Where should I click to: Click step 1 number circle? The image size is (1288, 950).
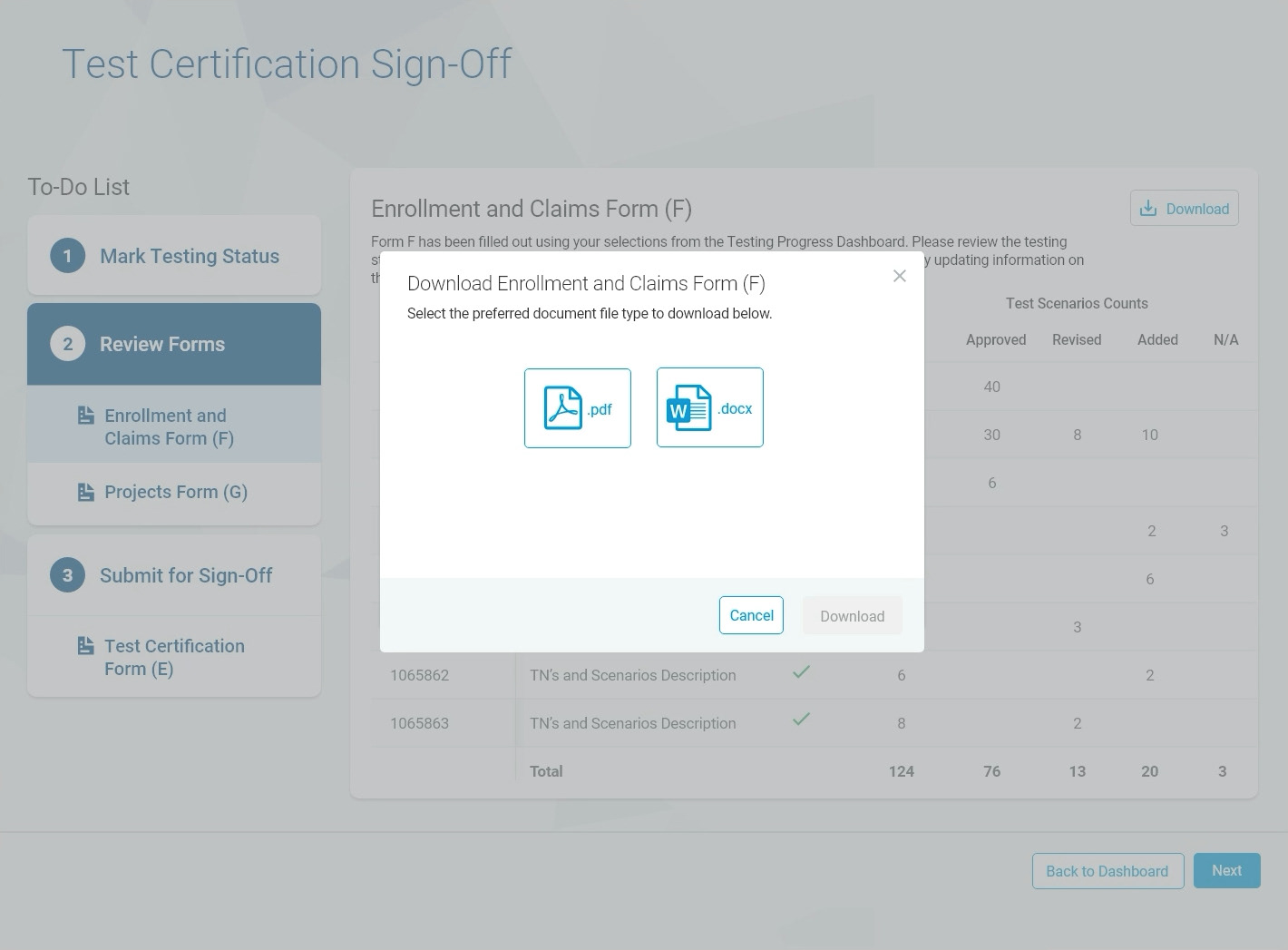pos(67,256)
